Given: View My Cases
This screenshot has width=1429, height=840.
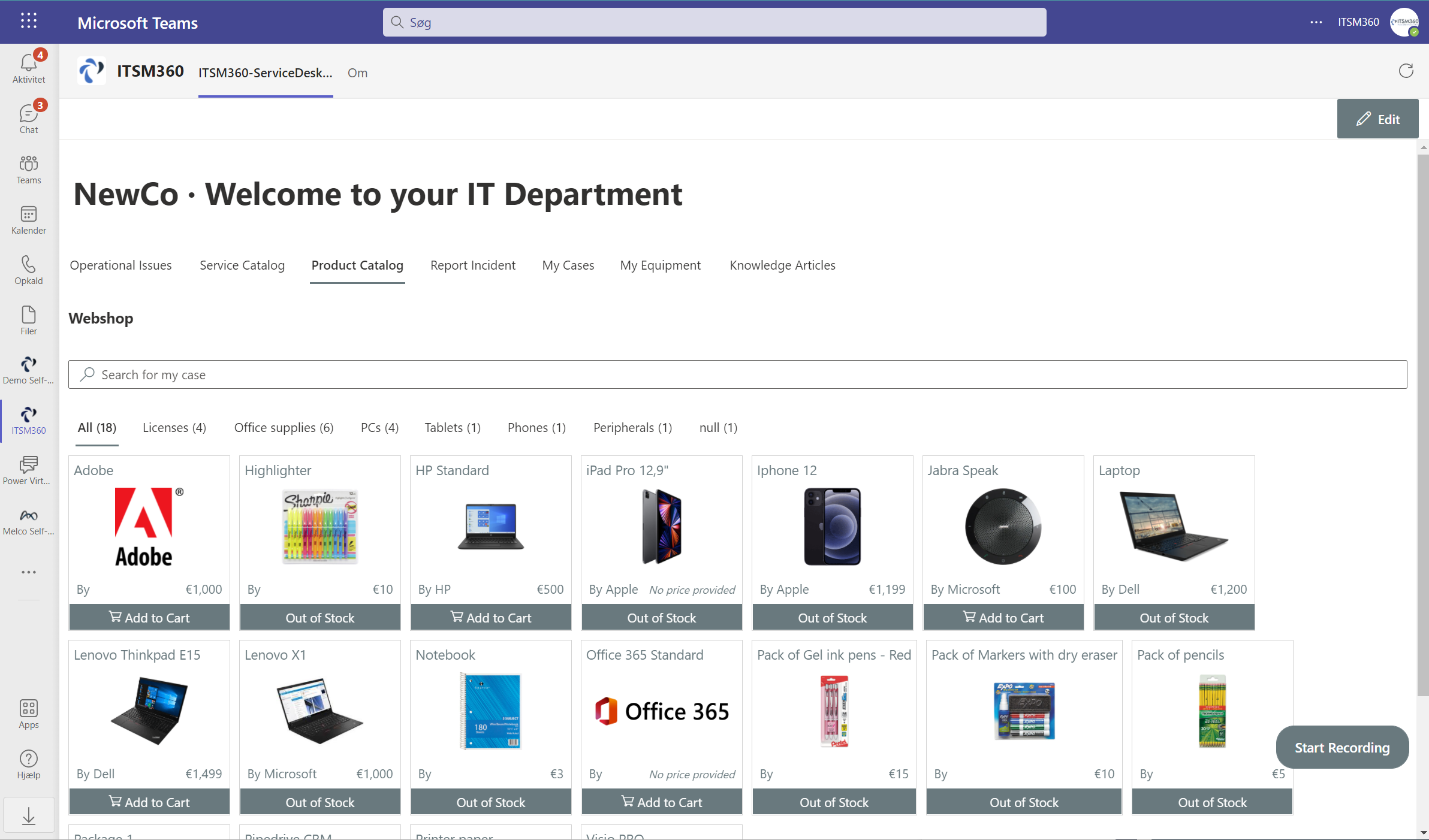Looking at the screenshot, I should pos(568,265).
